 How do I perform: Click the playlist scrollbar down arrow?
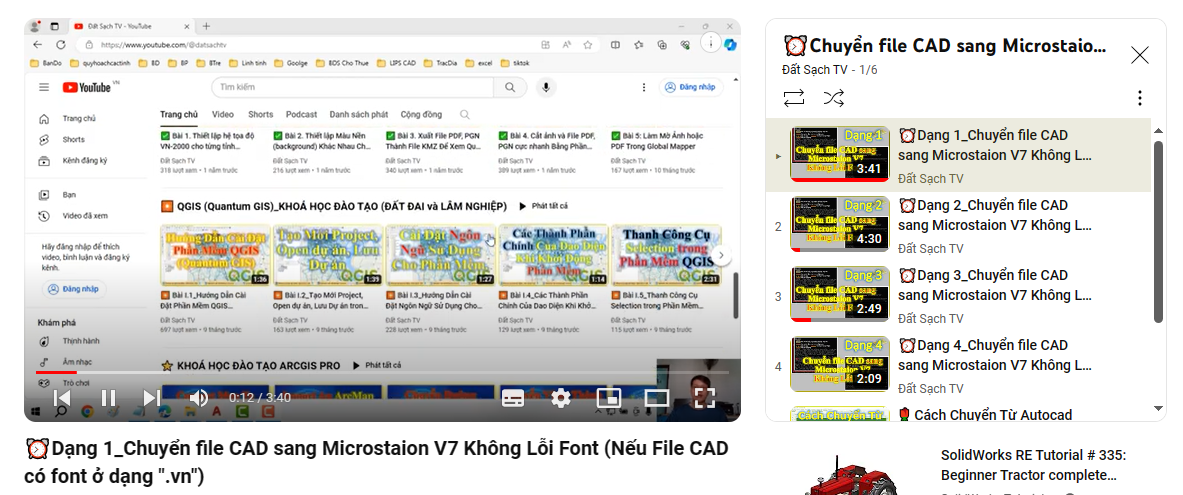[1159, 408]
